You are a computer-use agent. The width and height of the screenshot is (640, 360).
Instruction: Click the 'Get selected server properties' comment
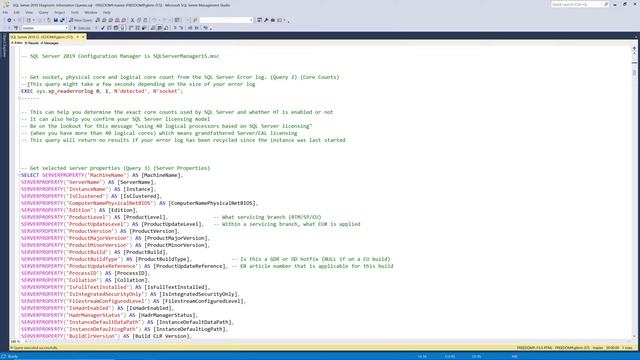(116, 168)
